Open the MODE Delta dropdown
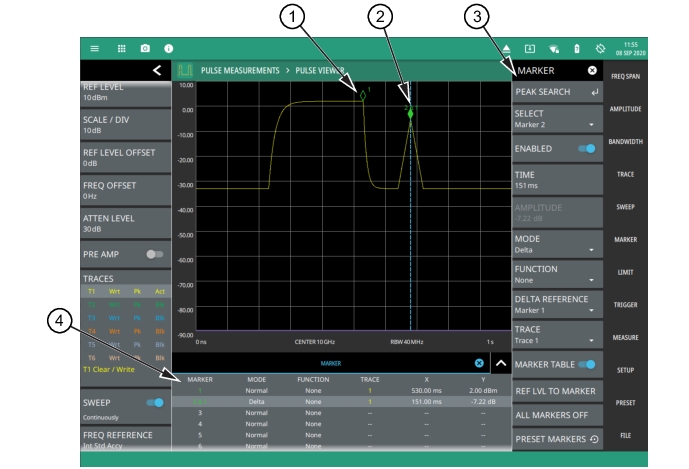Screen dimensions: 689x469 557,244
